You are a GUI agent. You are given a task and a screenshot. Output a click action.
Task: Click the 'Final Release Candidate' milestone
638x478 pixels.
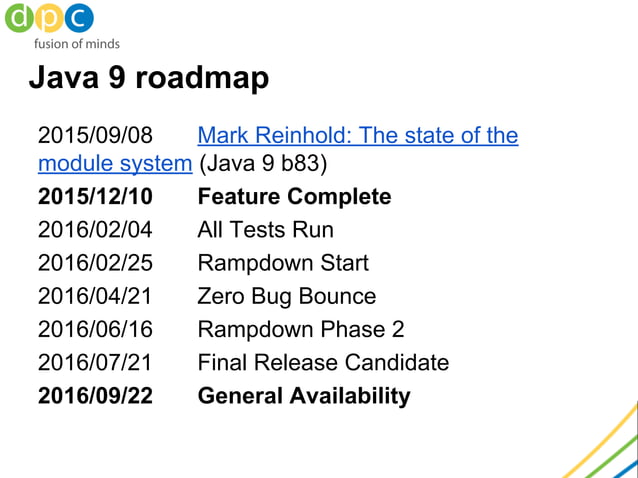[x=323, y=362]
